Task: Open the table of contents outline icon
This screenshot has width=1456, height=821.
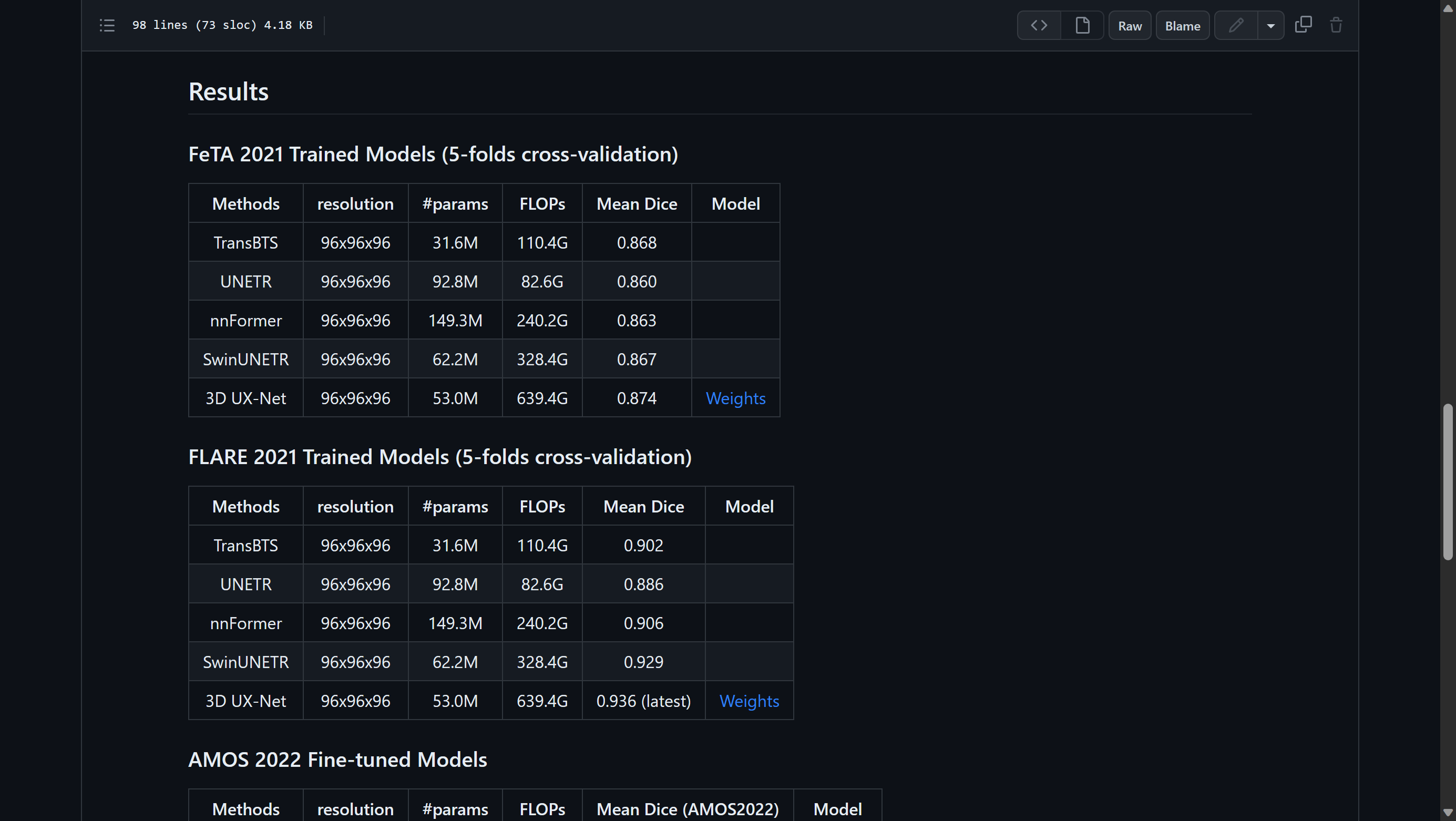Action: (107, 25)
